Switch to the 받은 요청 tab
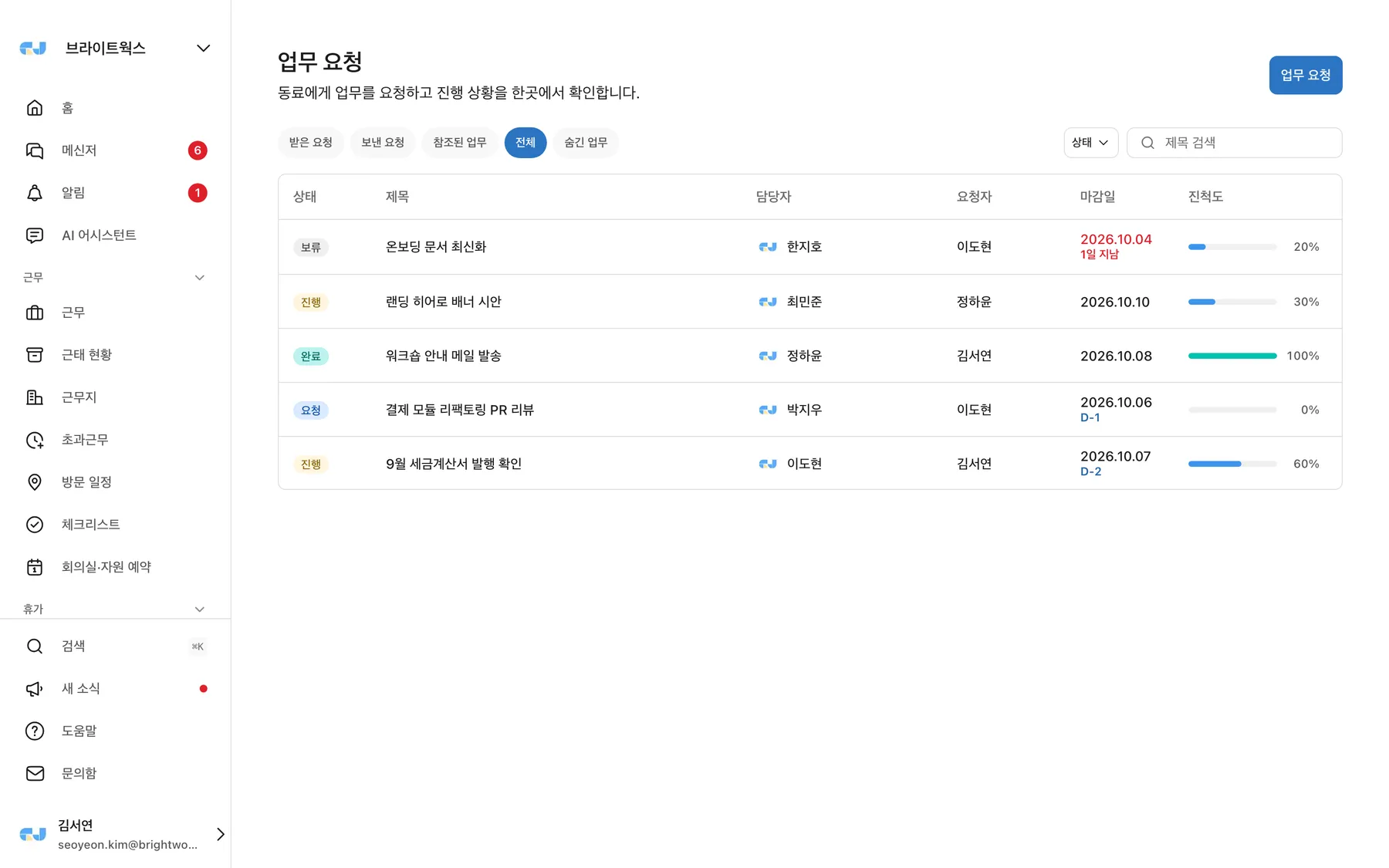Image resolution: width=1389 pixels, height=868 pixels. click(x=310, y=143)
